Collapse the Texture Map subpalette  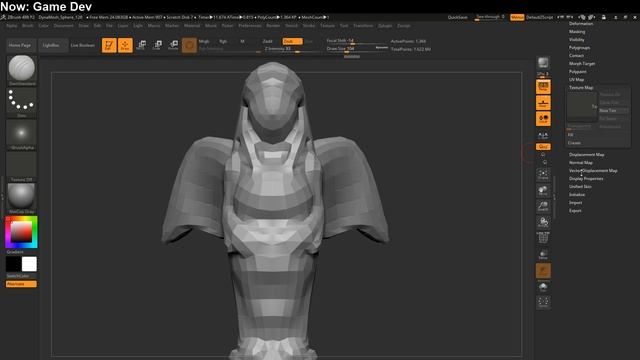(581, 87)
